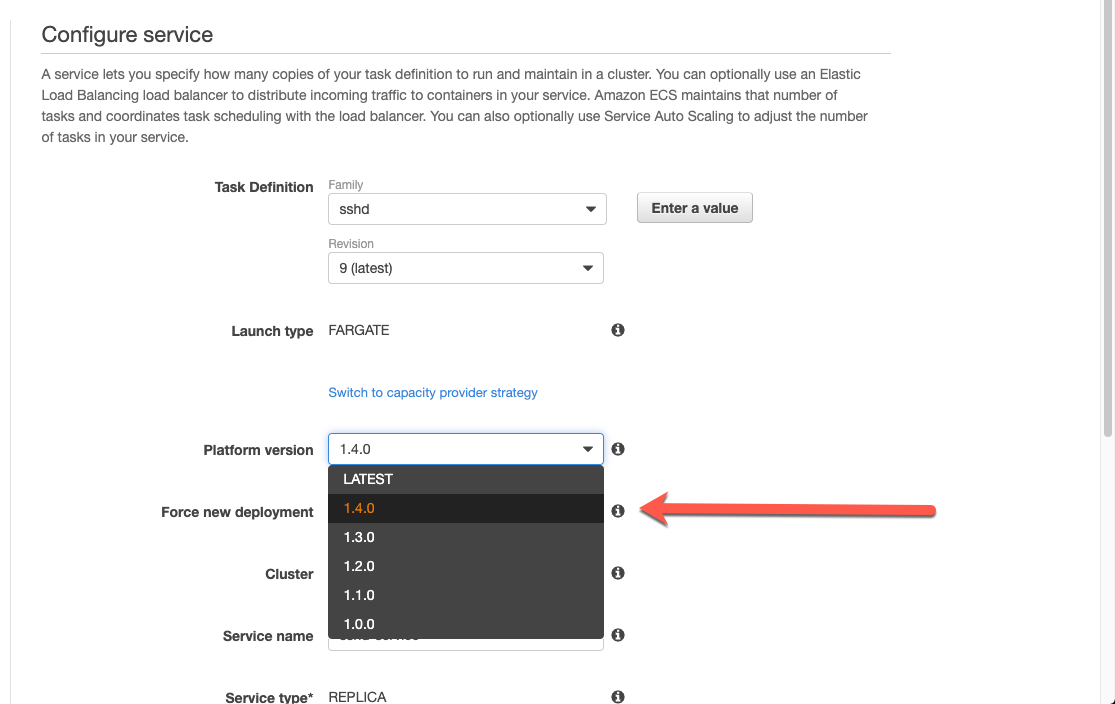Screen dimensions: 1115x704
Task: Pick platform version 1.1.0 from list
Action: point(466,595)
